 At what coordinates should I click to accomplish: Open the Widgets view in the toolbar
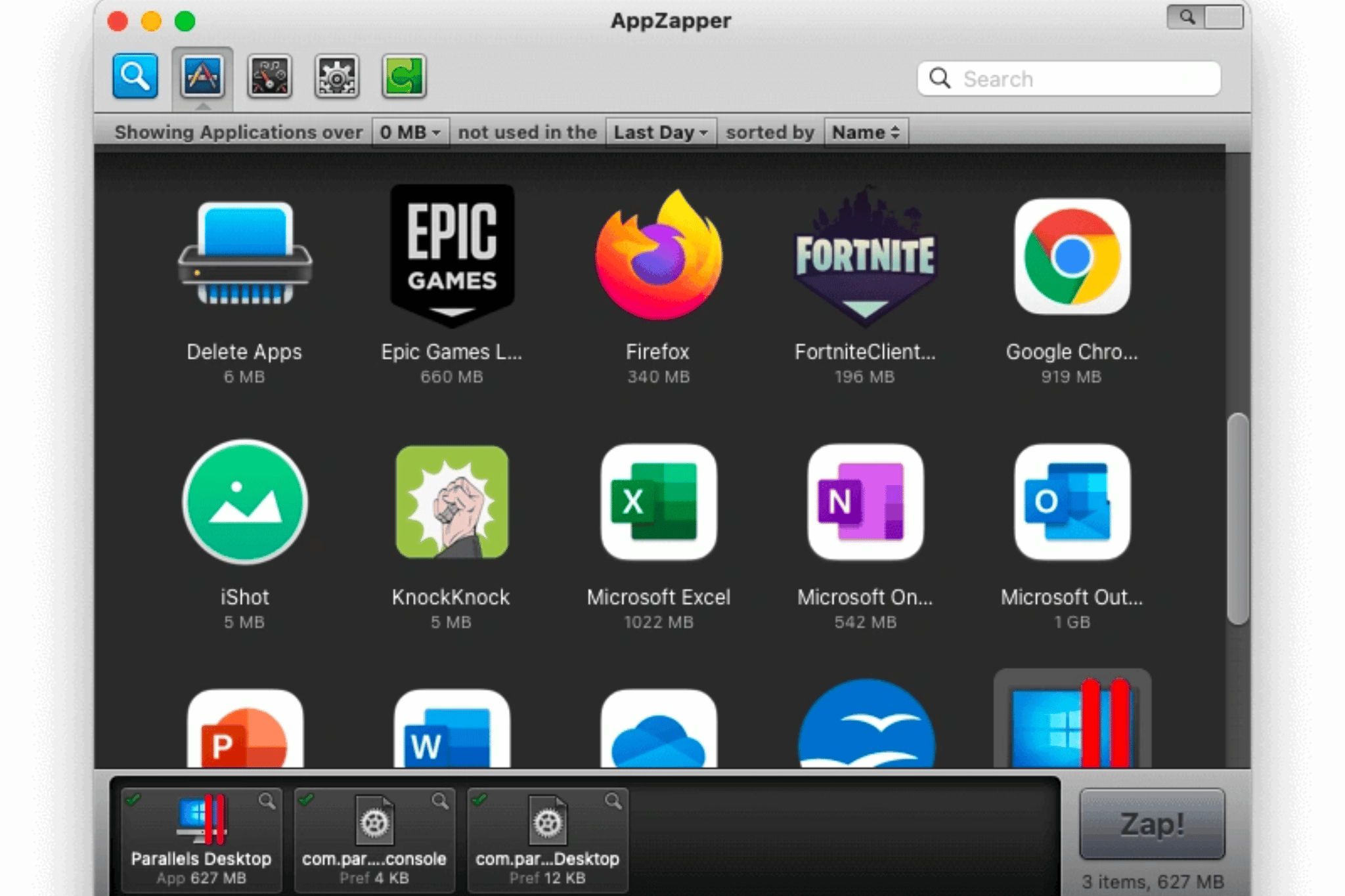click(271, 77)
